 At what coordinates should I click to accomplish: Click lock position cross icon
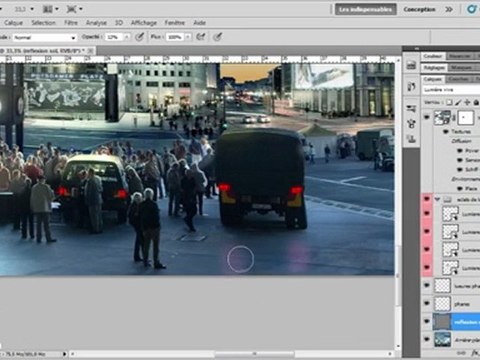[x=467, y=102]
